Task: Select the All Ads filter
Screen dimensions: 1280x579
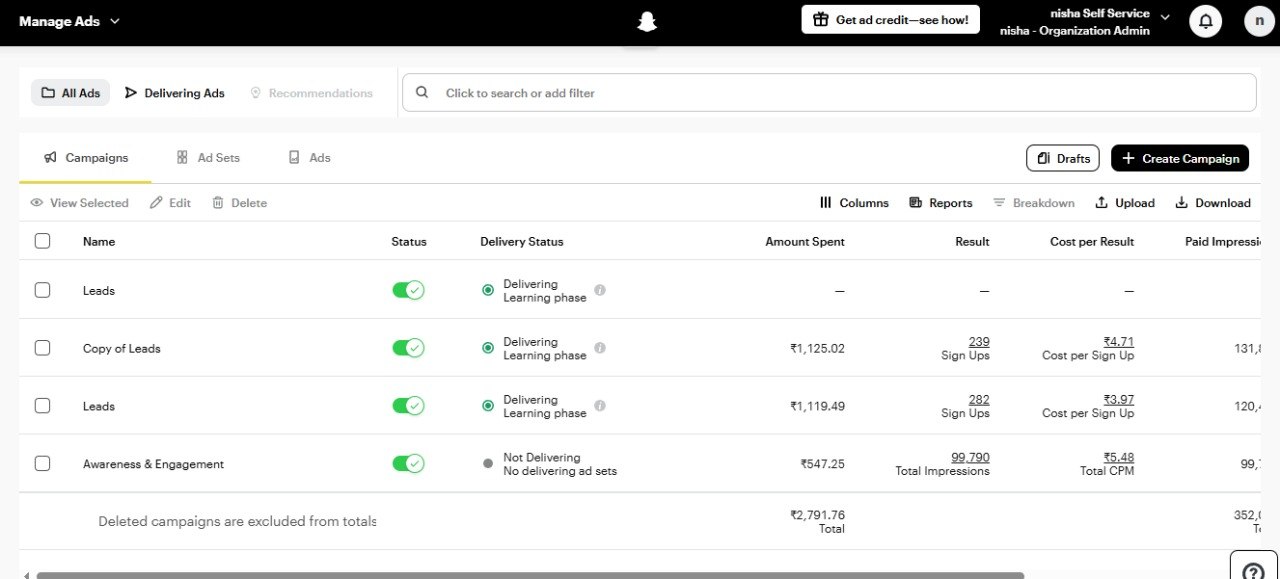Action: click(x=71, y=93)
